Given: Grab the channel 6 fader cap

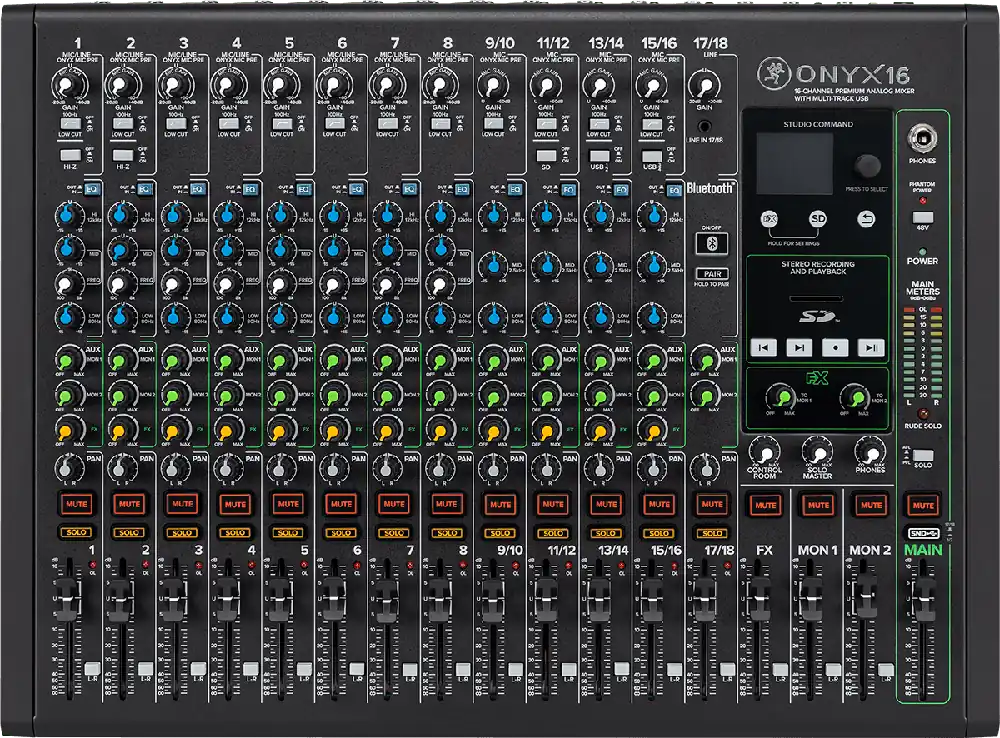Looking at the screenshot, I should click(x=332, y=600).
